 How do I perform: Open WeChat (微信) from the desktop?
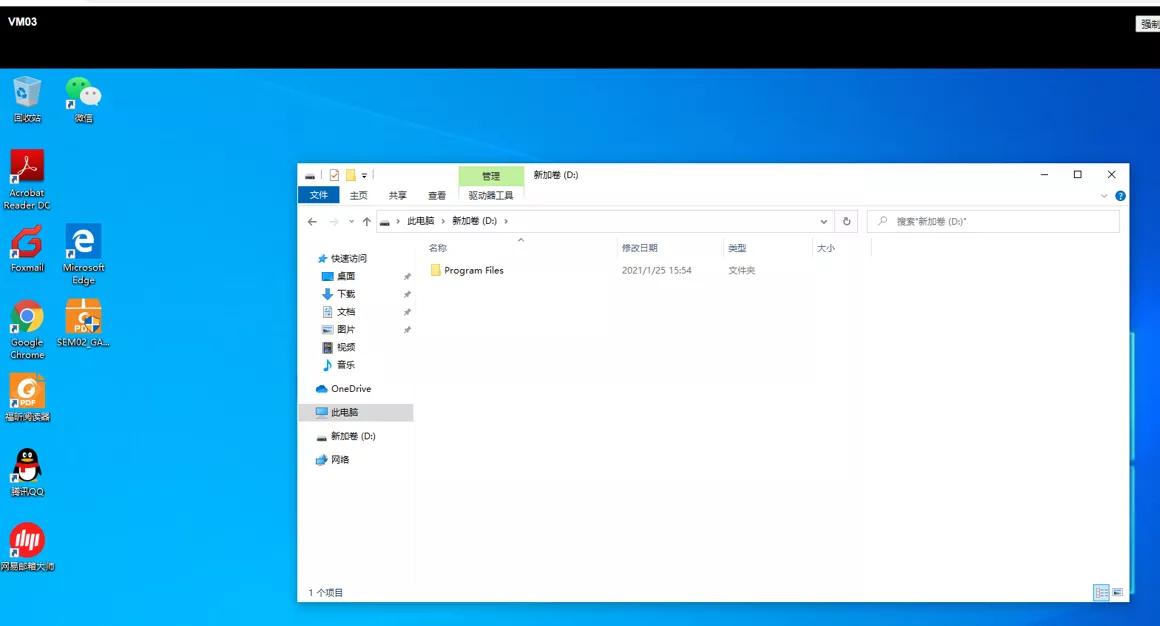pyautogui.click(x=83, y=90)
